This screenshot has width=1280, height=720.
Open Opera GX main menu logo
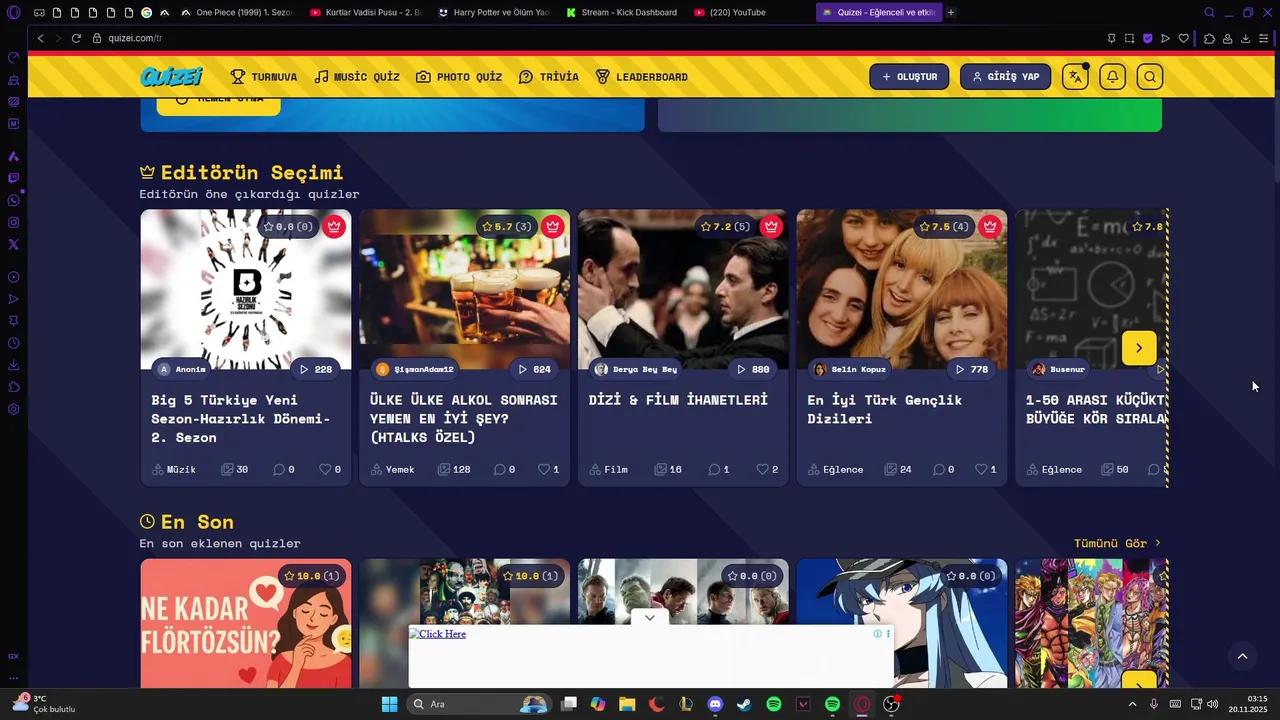[13, 13]
